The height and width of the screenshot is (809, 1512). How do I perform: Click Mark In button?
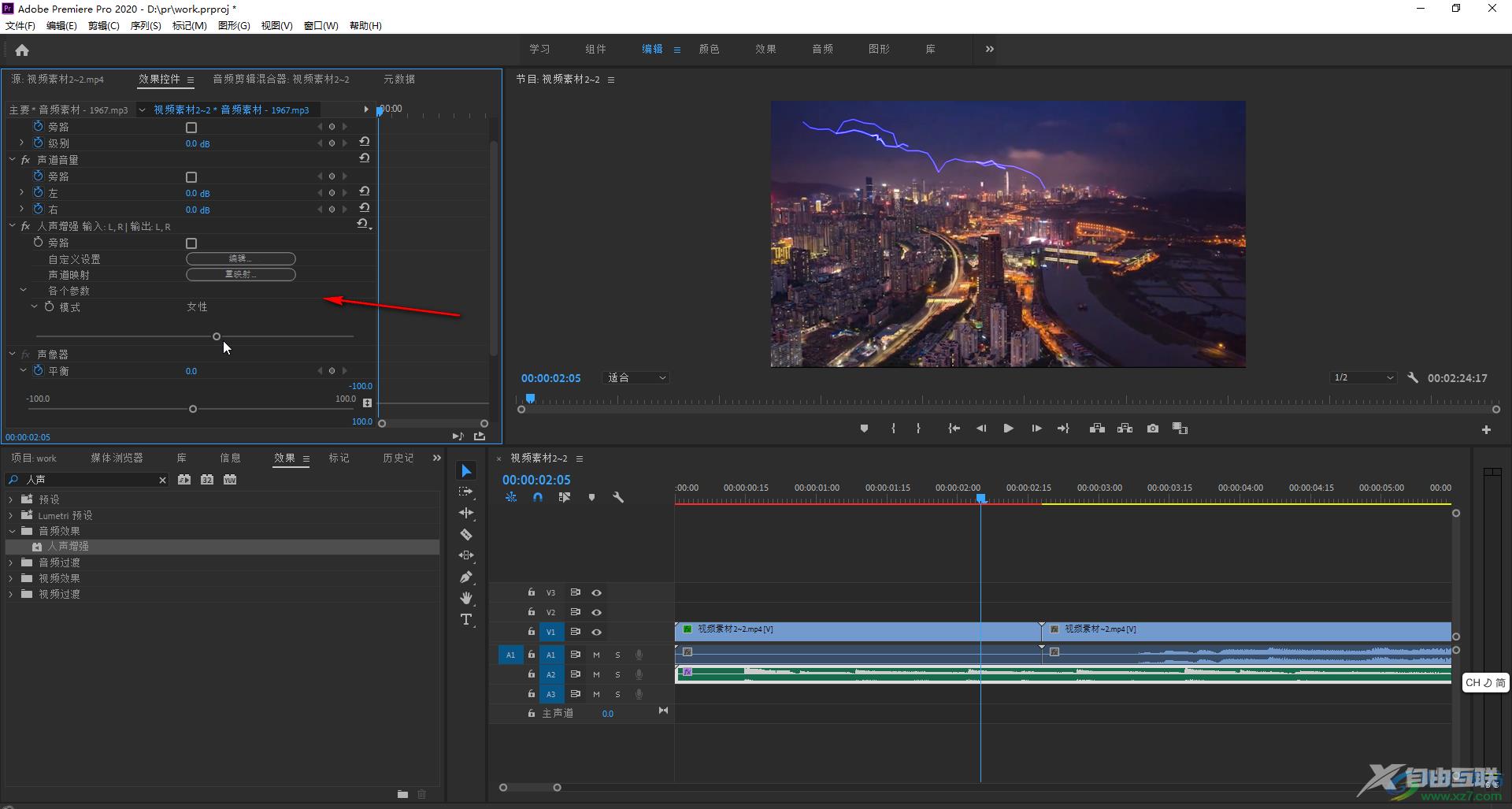coord(893,429)
